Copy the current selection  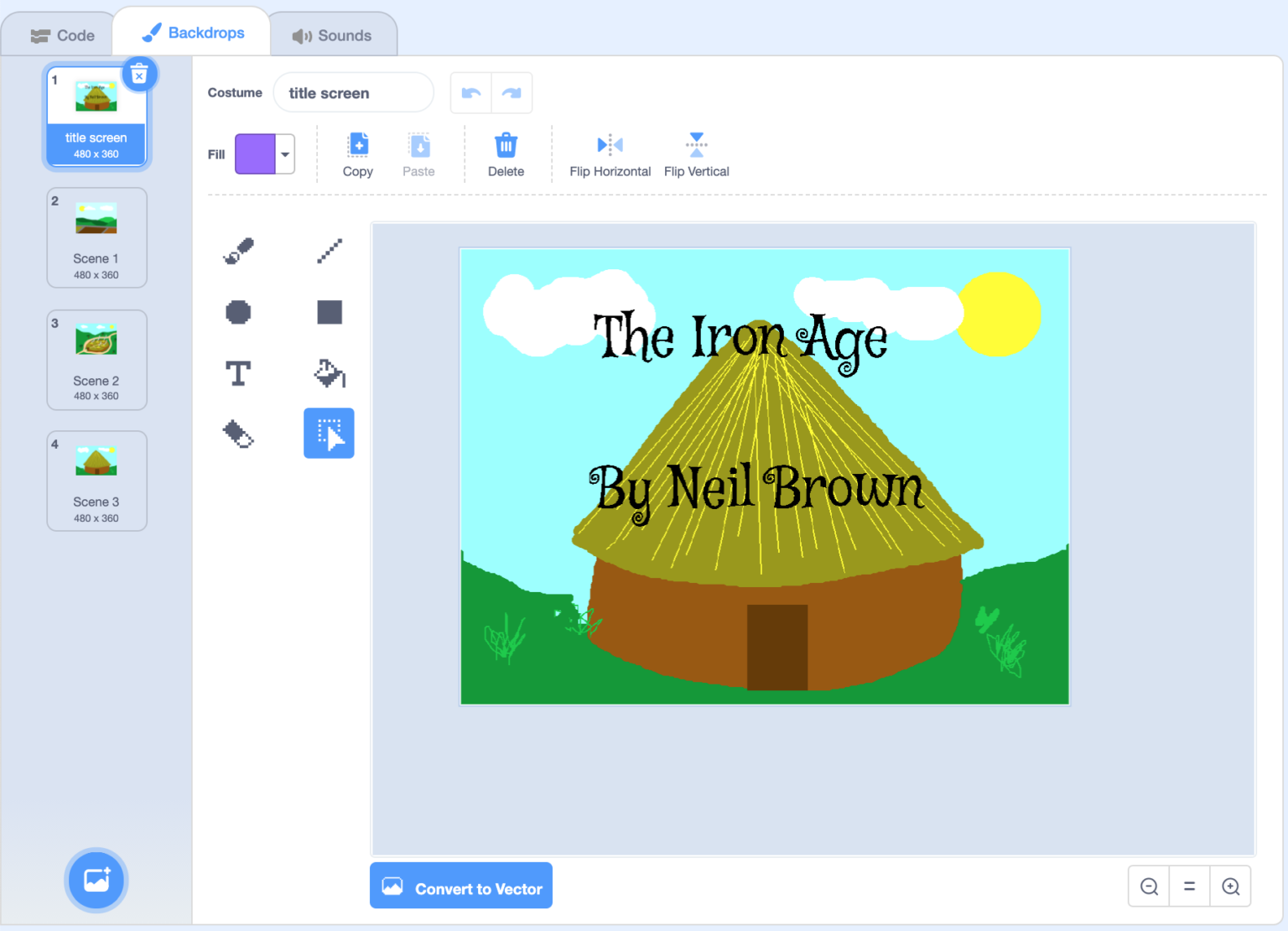coord(358,153)
